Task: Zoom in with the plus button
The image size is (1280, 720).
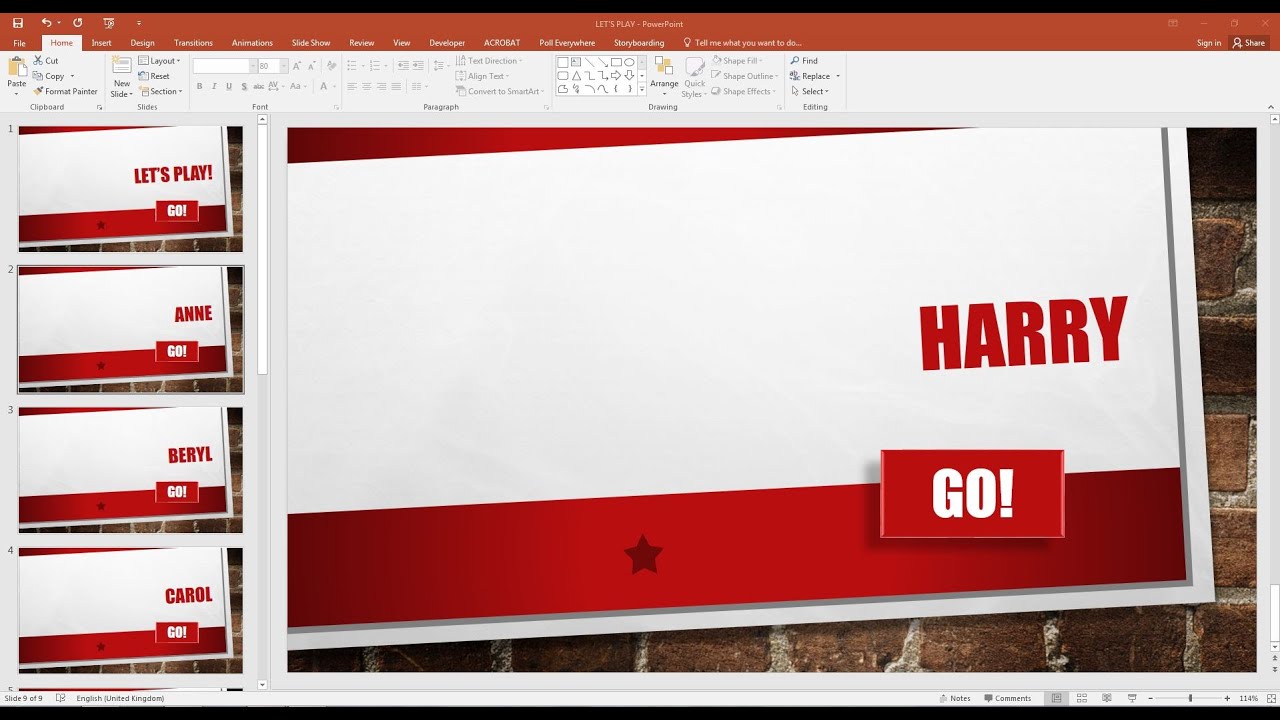Action: tap(1228, 698)
